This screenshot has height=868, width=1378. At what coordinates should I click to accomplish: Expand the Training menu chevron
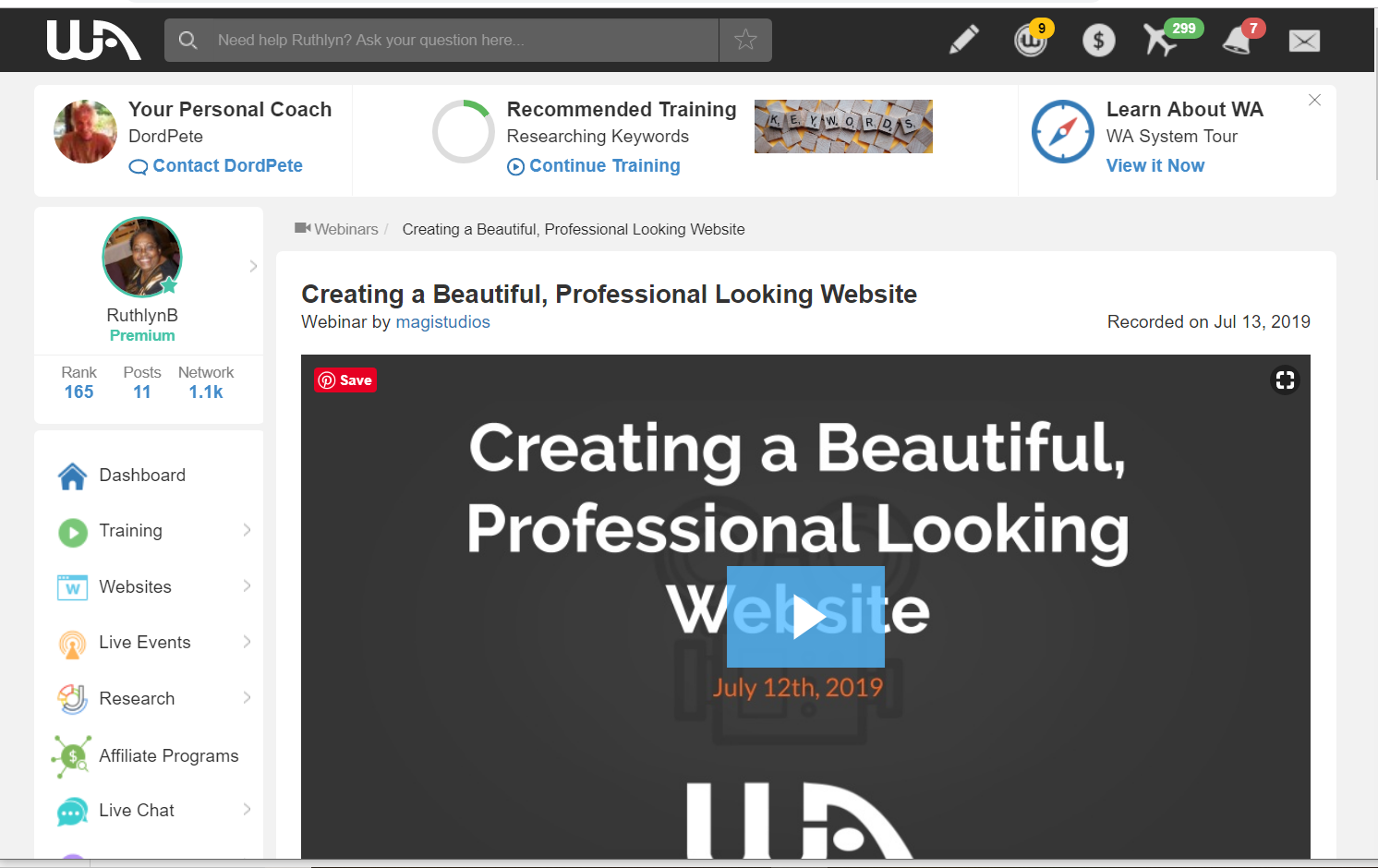pyautogui.click(x=248, y=530)
